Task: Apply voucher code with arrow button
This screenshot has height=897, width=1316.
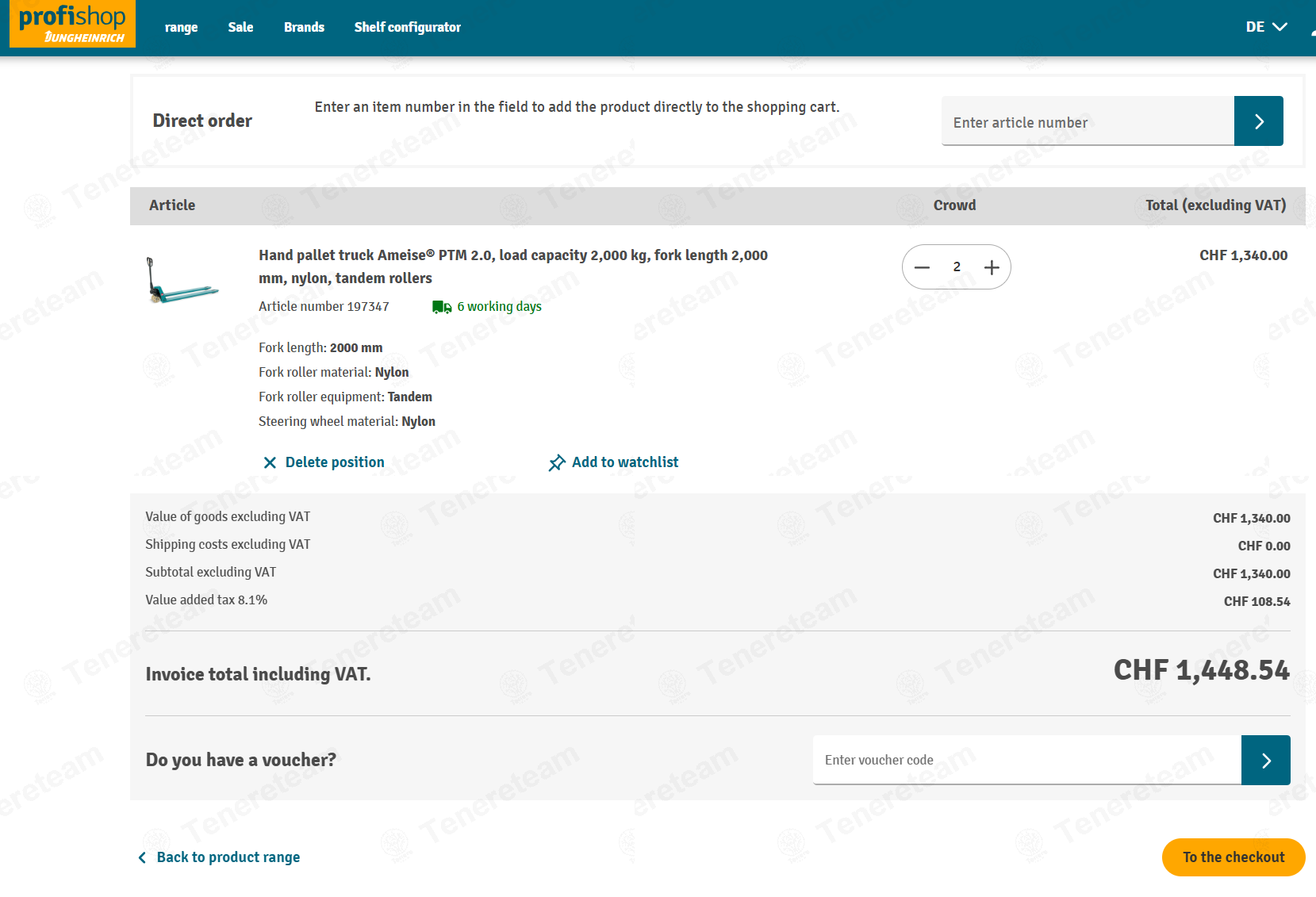Action: point(1266,760)
